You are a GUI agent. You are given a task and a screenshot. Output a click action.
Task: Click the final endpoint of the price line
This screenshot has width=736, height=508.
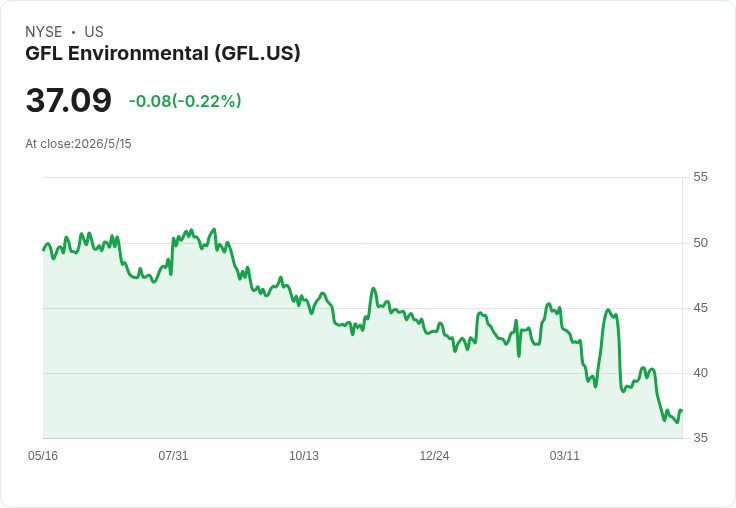coord(682,411)
